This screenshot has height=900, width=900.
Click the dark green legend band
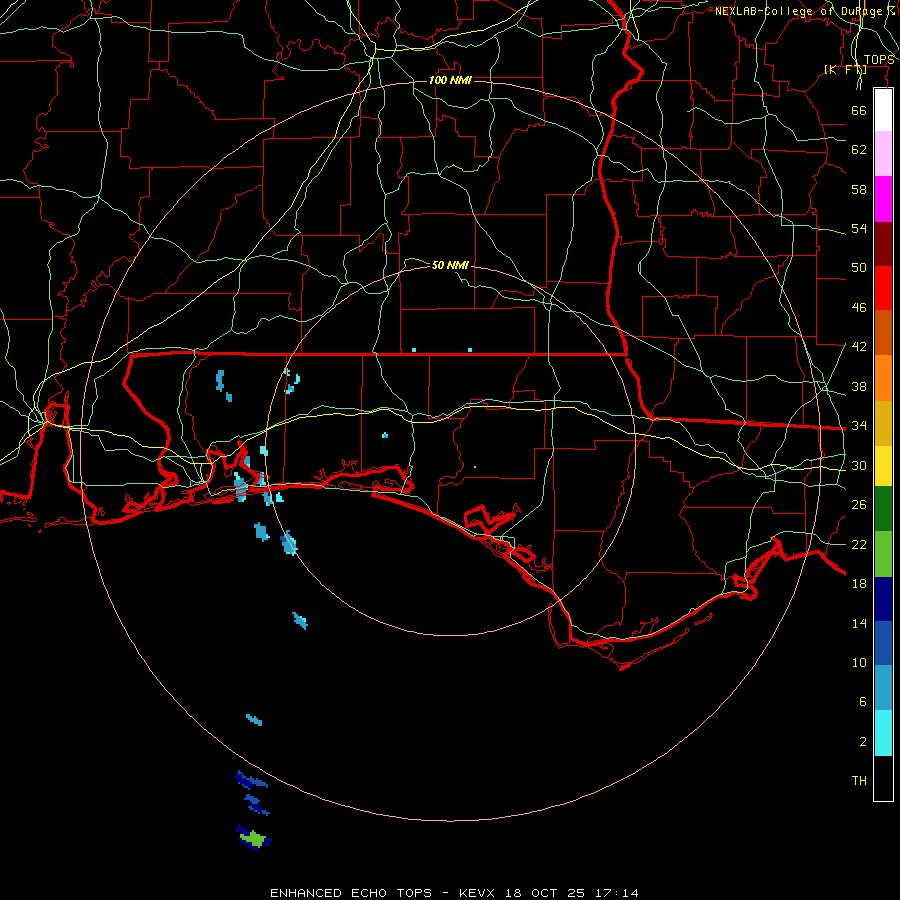pyautogui.click(x=883, y=509)
